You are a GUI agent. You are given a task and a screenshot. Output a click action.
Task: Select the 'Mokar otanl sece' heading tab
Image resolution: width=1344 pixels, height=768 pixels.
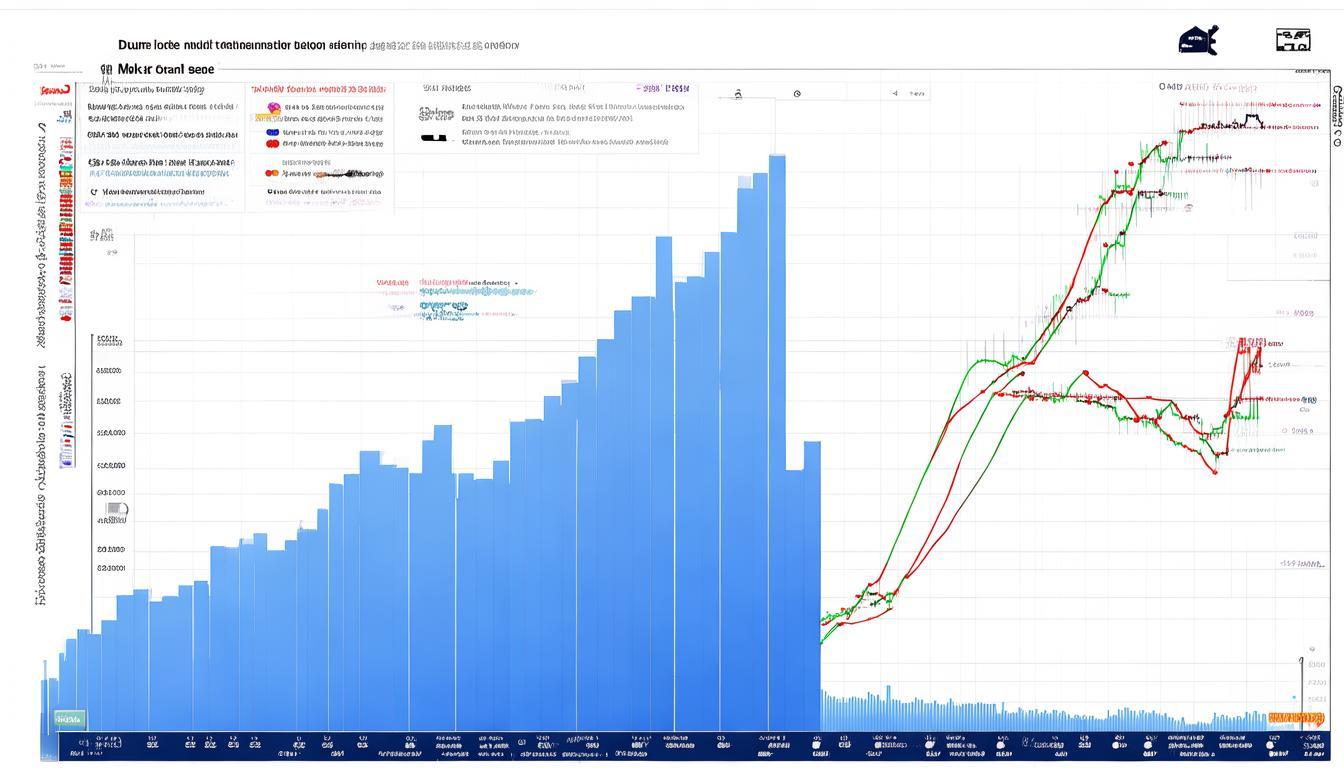pos(165,70)
